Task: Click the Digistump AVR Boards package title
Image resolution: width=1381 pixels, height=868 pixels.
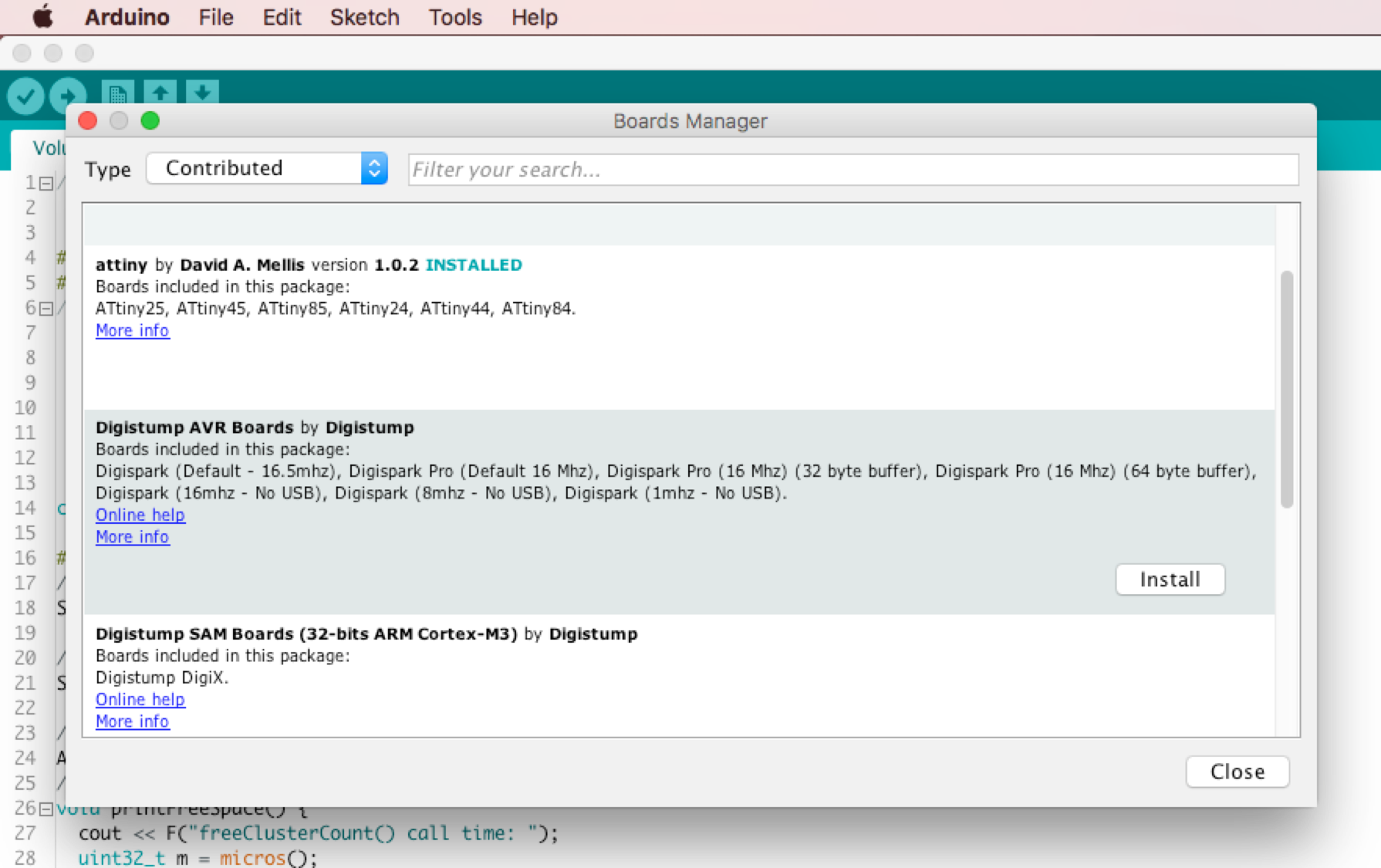Action: [x=194, y=427]
